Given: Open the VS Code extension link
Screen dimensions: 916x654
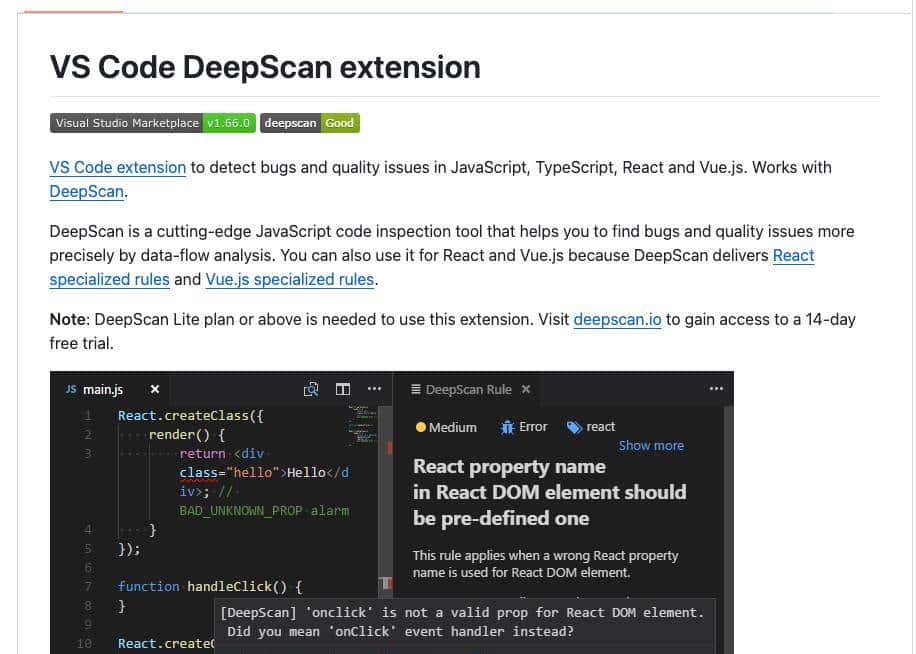Looking at the screenshot, I should (118, 167).
